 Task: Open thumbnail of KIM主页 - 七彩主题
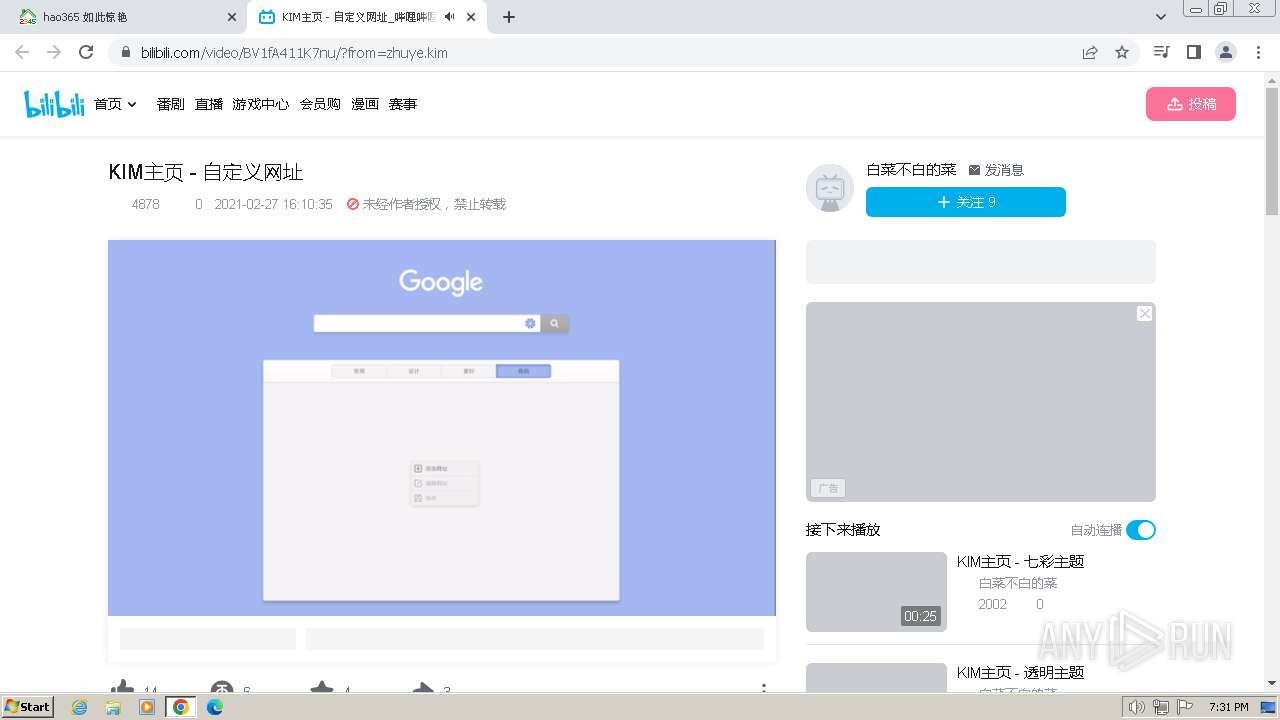click(876, 592)
